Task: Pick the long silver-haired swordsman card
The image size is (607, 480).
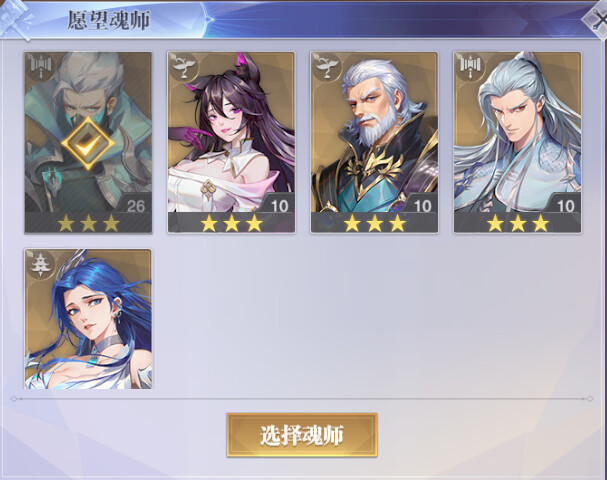Action: point(518,142)
